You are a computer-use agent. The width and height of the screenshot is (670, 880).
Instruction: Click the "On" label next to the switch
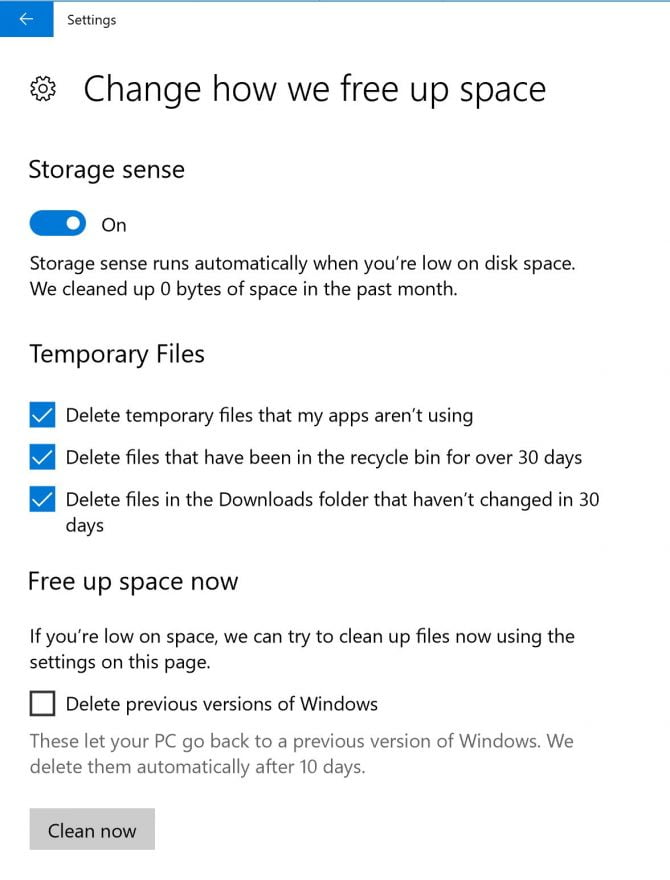coord(114,225)
